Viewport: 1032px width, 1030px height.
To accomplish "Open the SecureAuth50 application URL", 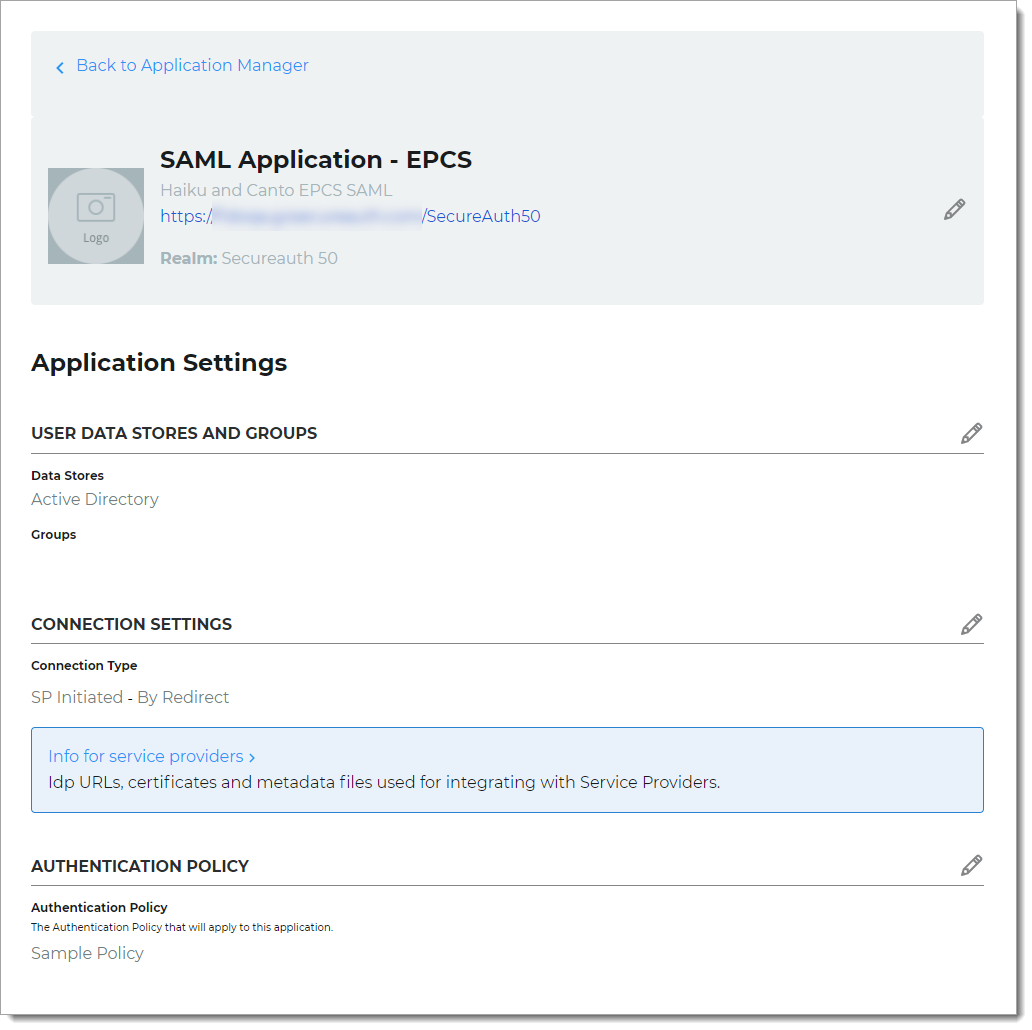I will click(350, 216).
